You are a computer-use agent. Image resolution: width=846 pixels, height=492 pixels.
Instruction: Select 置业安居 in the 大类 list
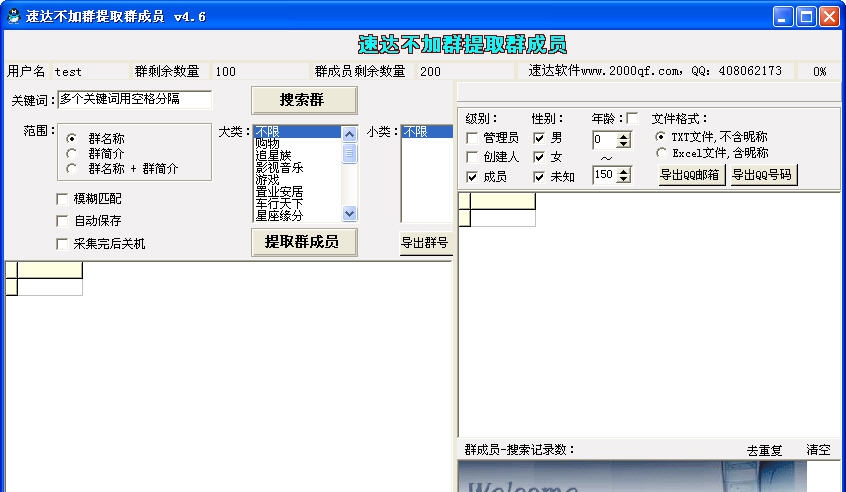(297, 192)
